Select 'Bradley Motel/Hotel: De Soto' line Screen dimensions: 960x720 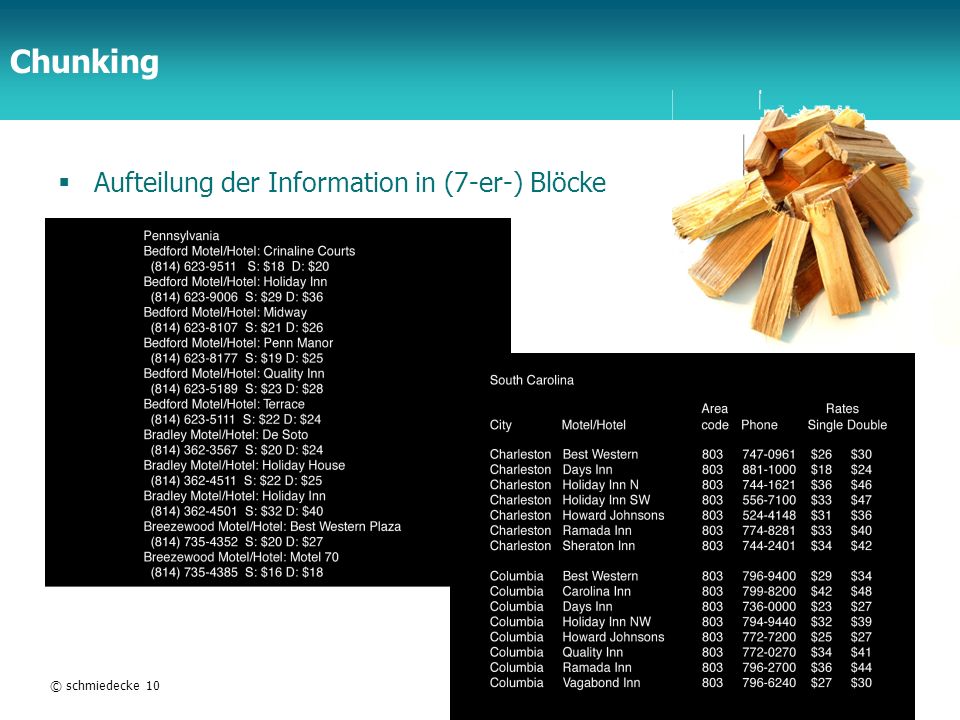coord(226,435)
